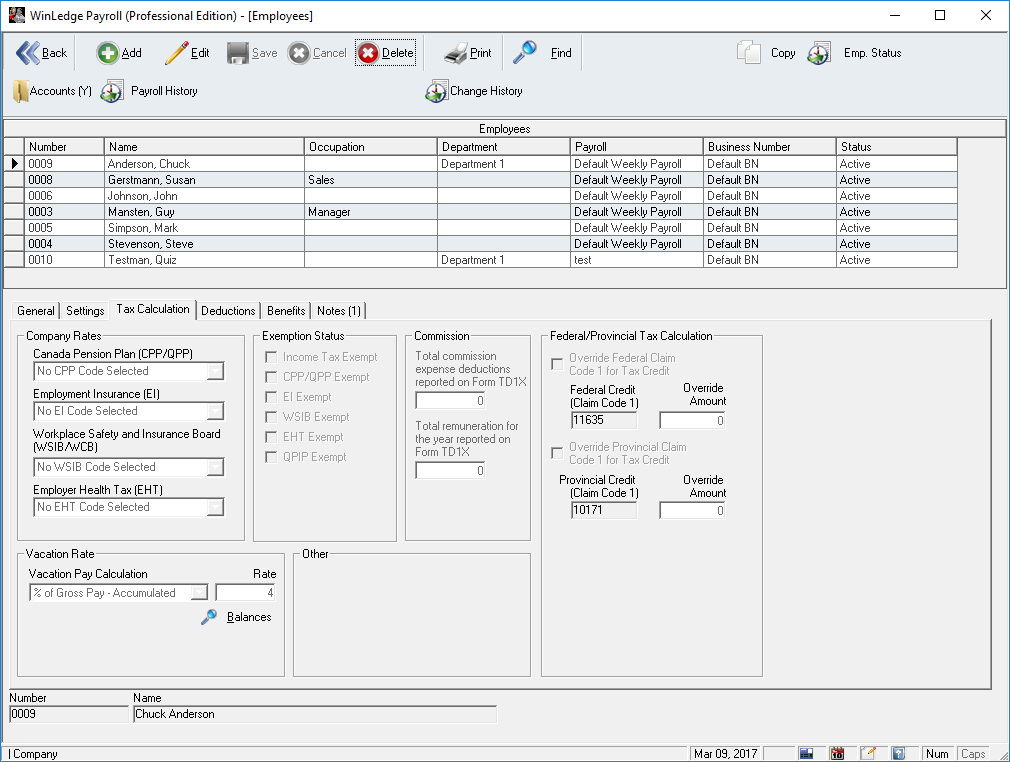Switch to the Deductions tab

click(228, 311)
